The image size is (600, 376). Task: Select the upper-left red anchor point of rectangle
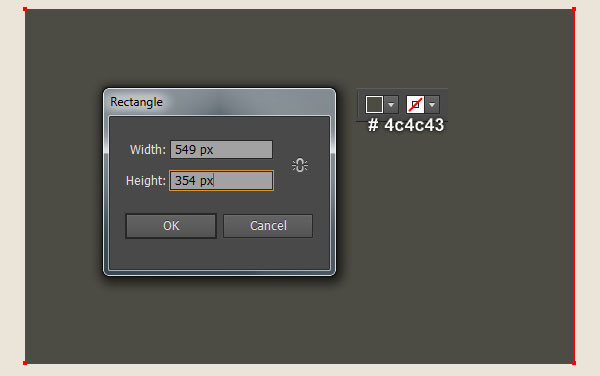click(25, 9)
